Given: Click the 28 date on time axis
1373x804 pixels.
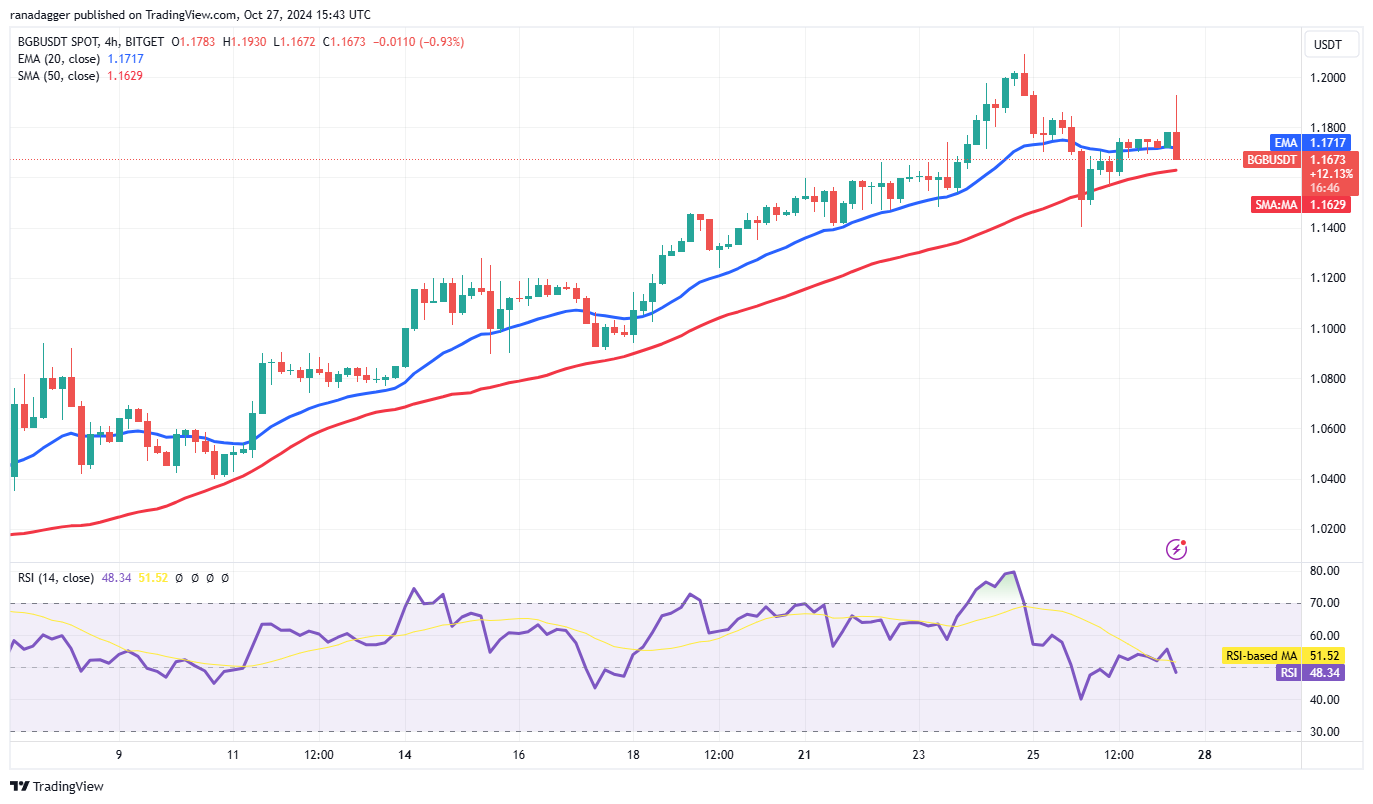Looking at the screenshot, I should (1204, 755).
